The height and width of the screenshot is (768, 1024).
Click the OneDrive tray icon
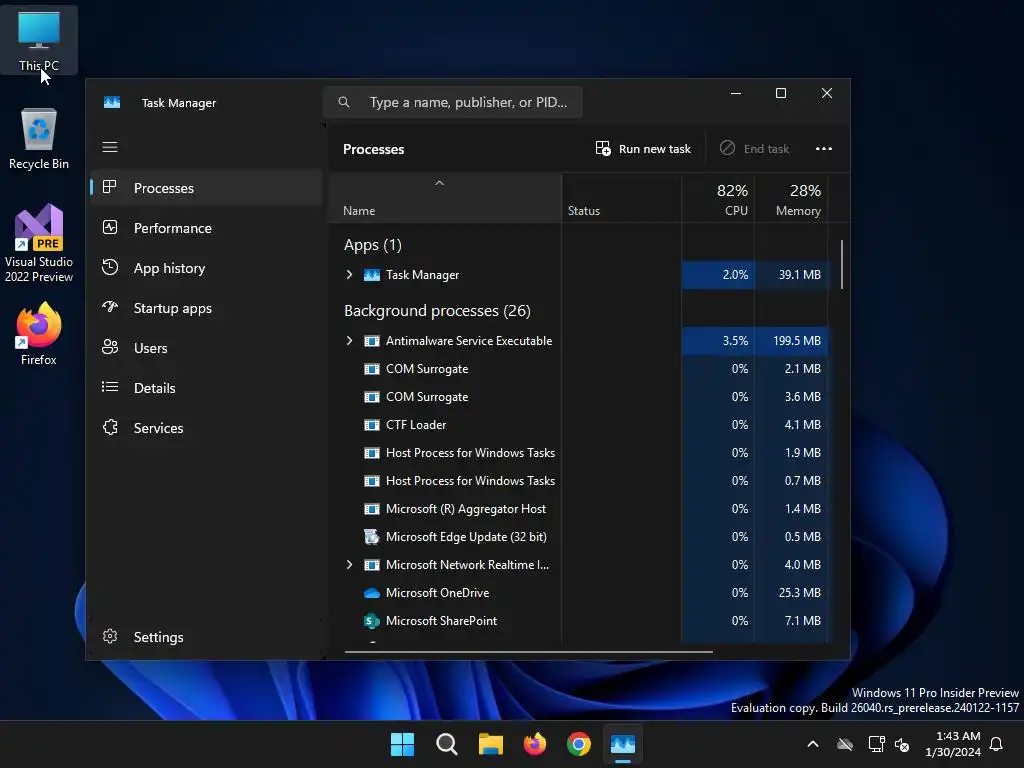pos(845,744)
